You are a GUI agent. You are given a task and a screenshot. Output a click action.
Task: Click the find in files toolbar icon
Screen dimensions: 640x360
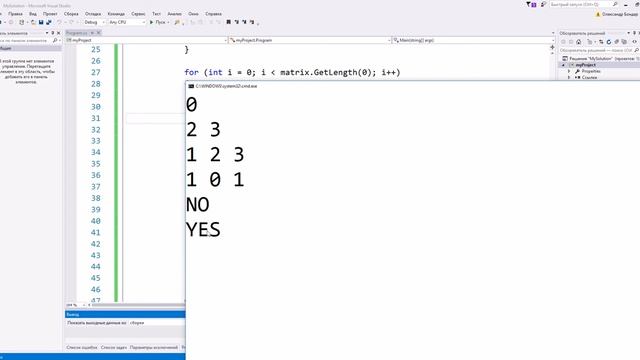pos(177,22)
